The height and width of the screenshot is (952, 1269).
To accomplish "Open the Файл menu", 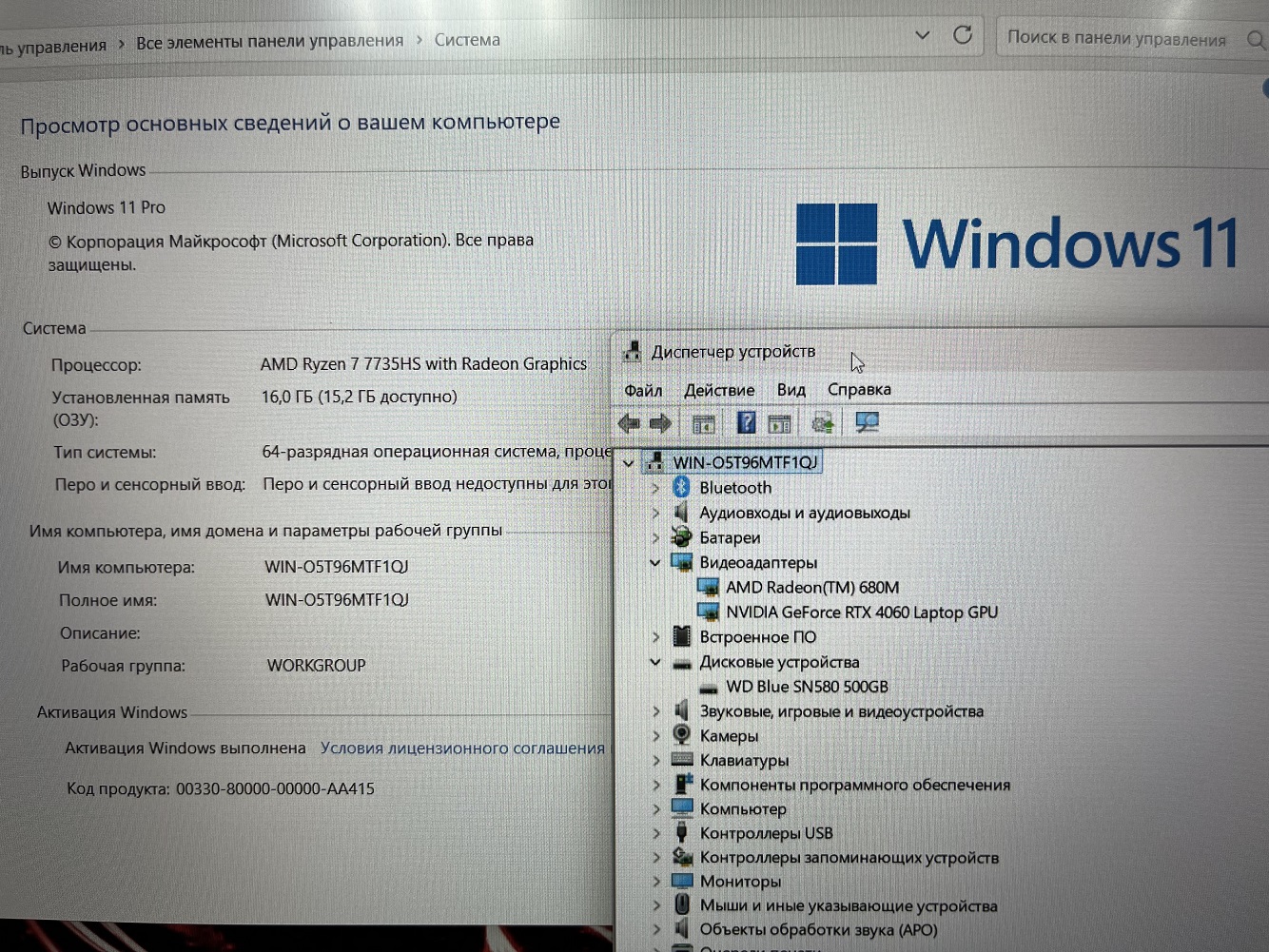I will click(x=643, y=390).
